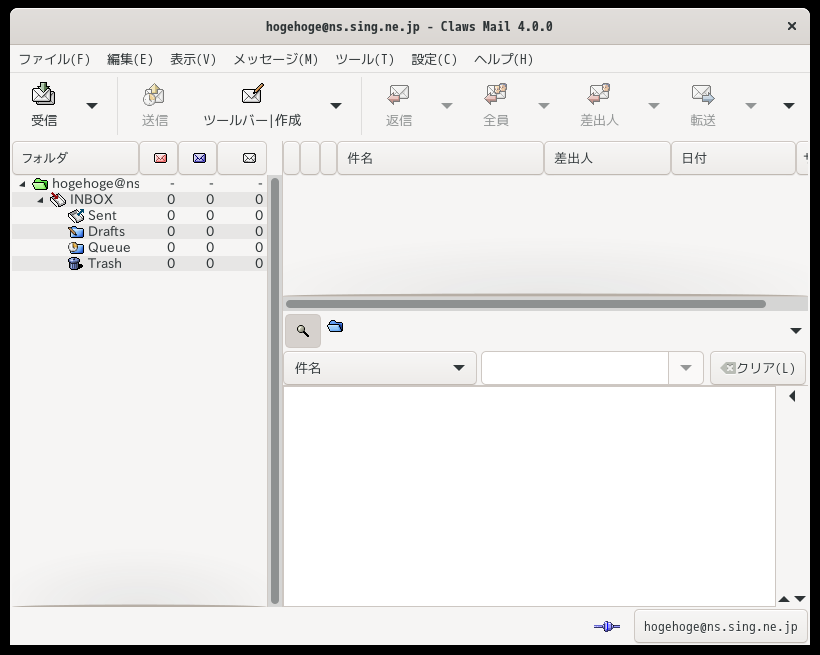
Task: Click the left-pointing arrow in the message view
Action: (x=792, y=396)
